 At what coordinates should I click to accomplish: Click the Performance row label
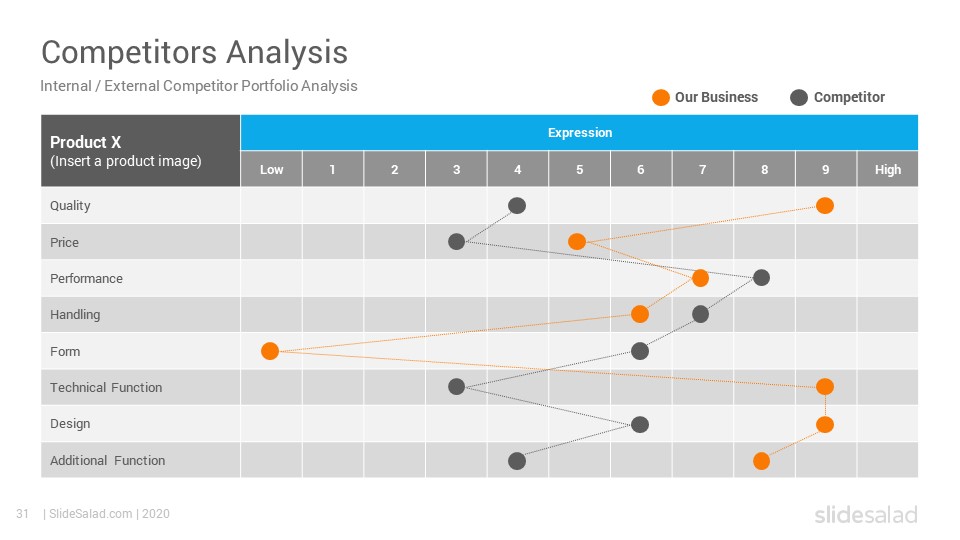tap(86, 279)
